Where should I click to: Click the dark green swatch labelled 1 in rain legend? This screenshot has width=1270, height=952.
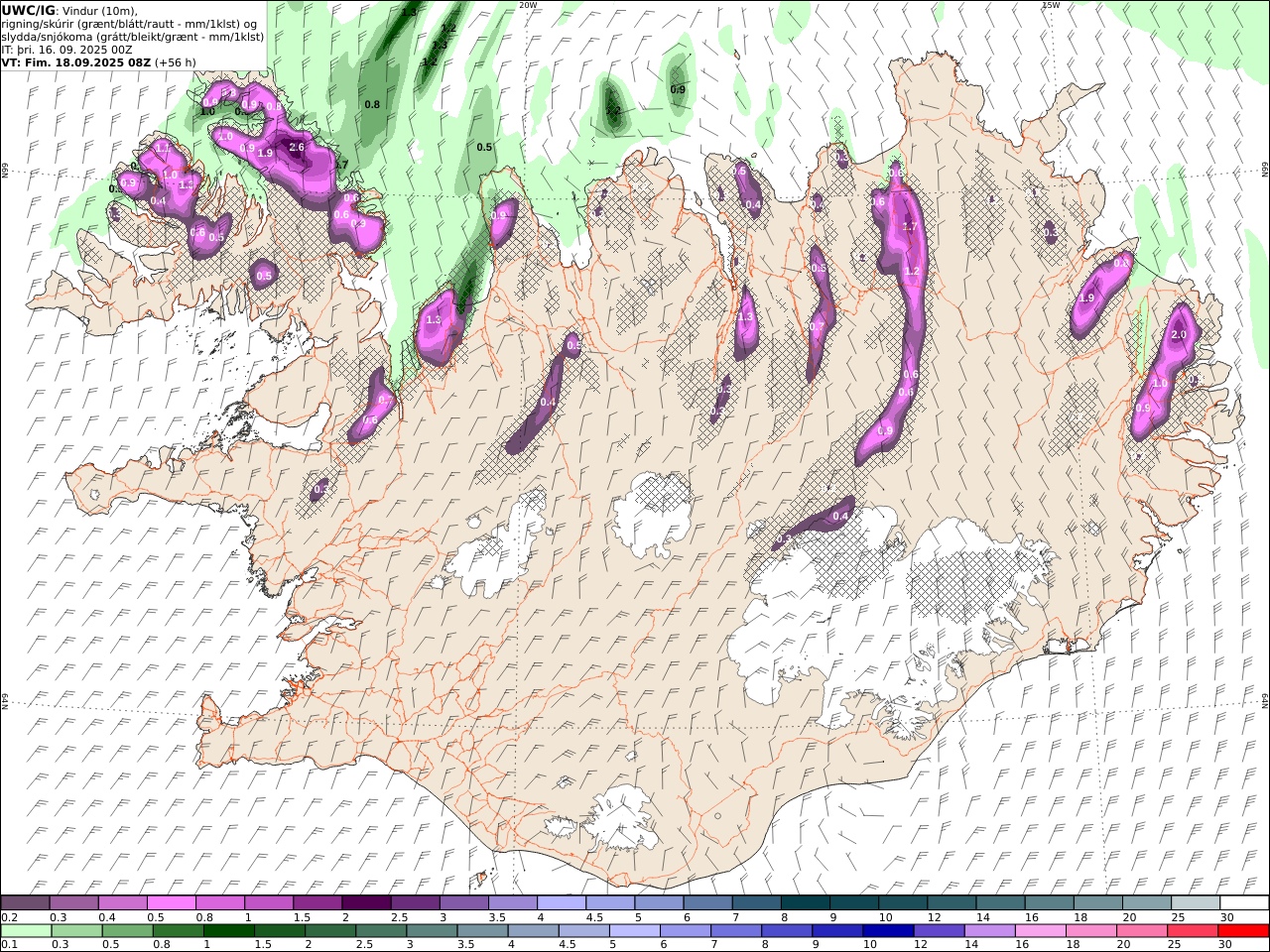[229, 930]
